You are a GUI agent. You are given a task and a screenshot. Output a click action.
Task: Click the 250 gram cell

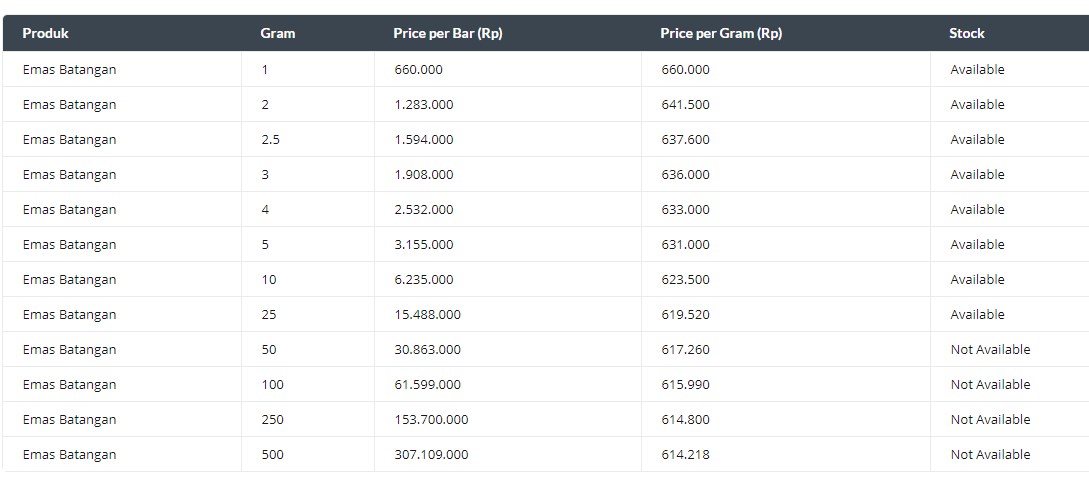point(272,419)
